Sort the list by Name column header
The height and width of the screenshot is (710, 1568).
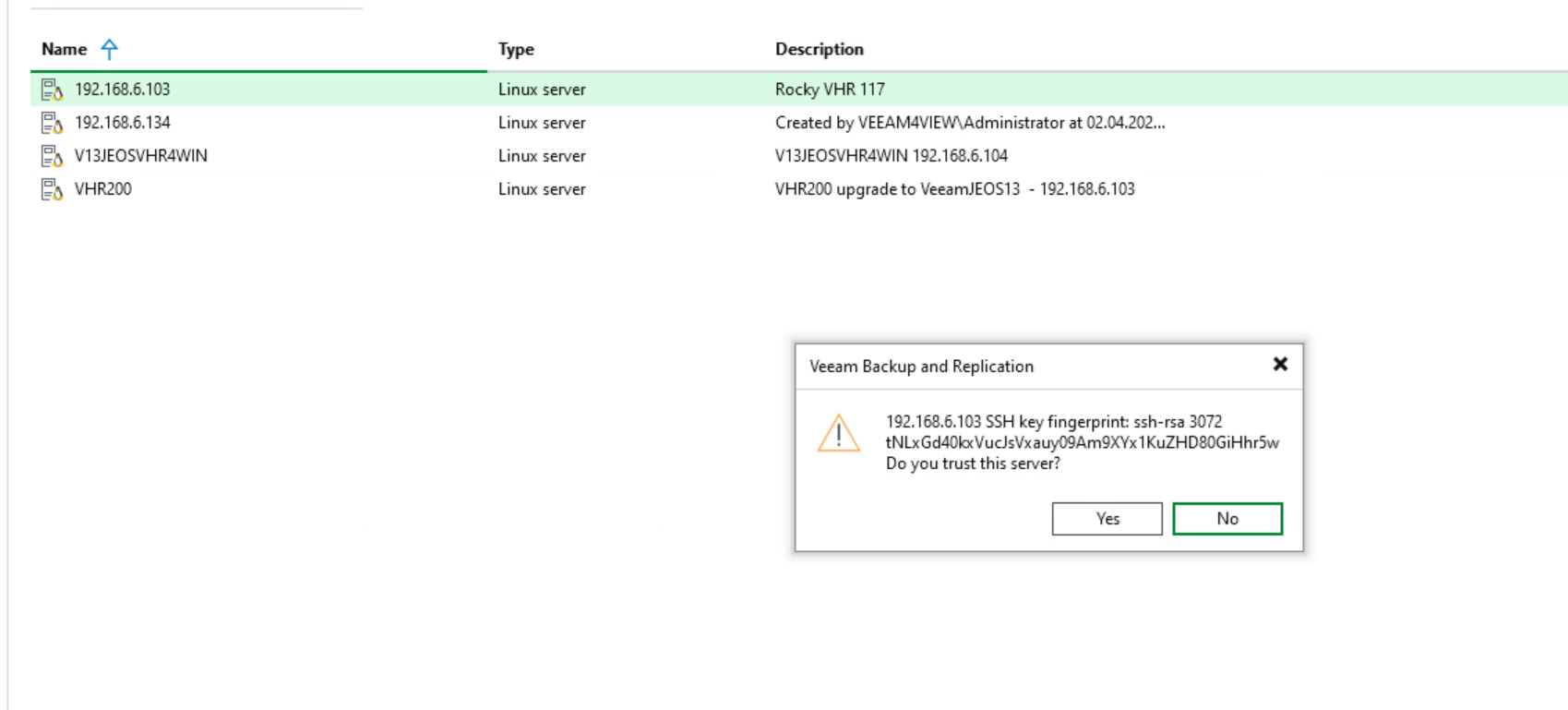coord(65,50)
